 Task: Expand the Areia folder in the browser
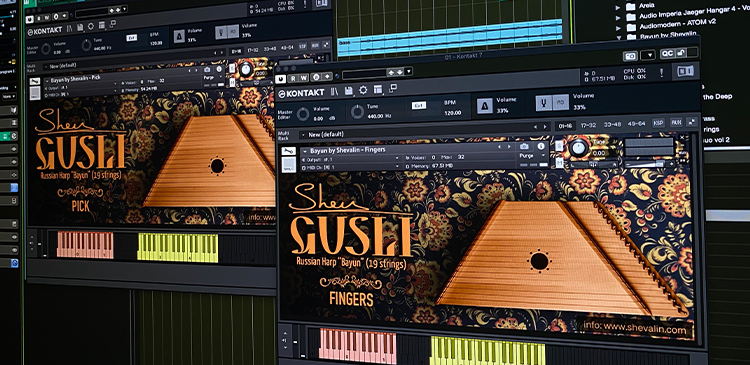click(x=618, y=7)
